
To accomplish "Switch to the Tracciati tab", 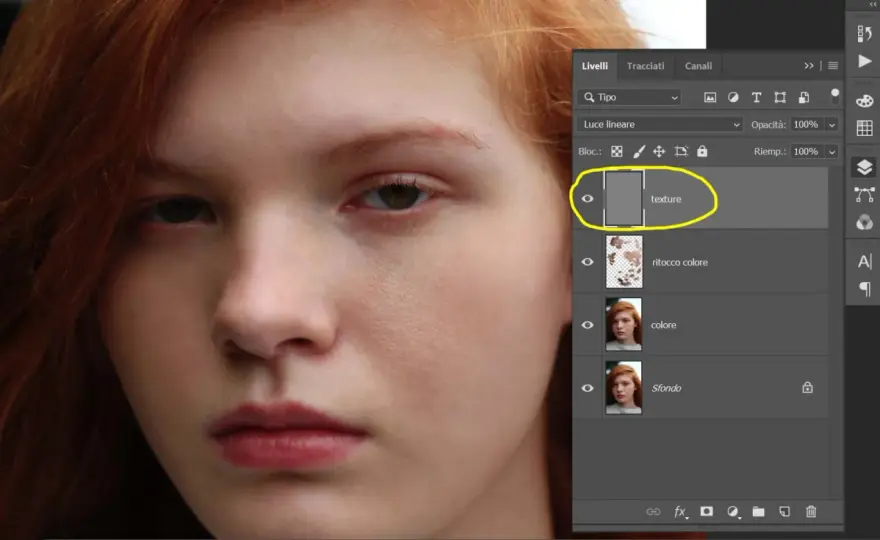I will [645, 66].
